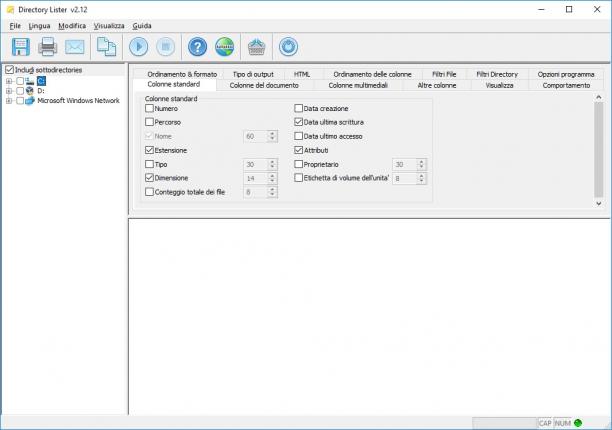This screenshot has height=430, width=612.
Task: Switch to Tipo di output tab
Action: pyautogui.click(x=253, y=74)
